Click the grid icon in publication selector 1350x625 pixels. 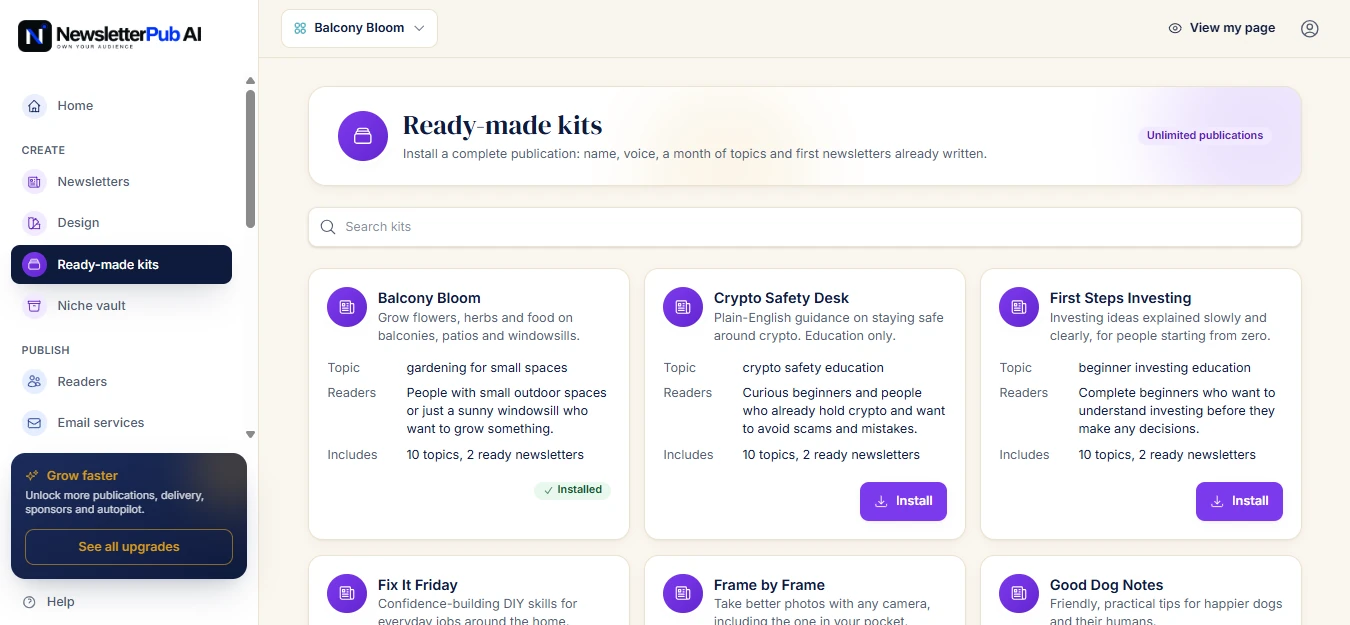click(x=300, y=28)
